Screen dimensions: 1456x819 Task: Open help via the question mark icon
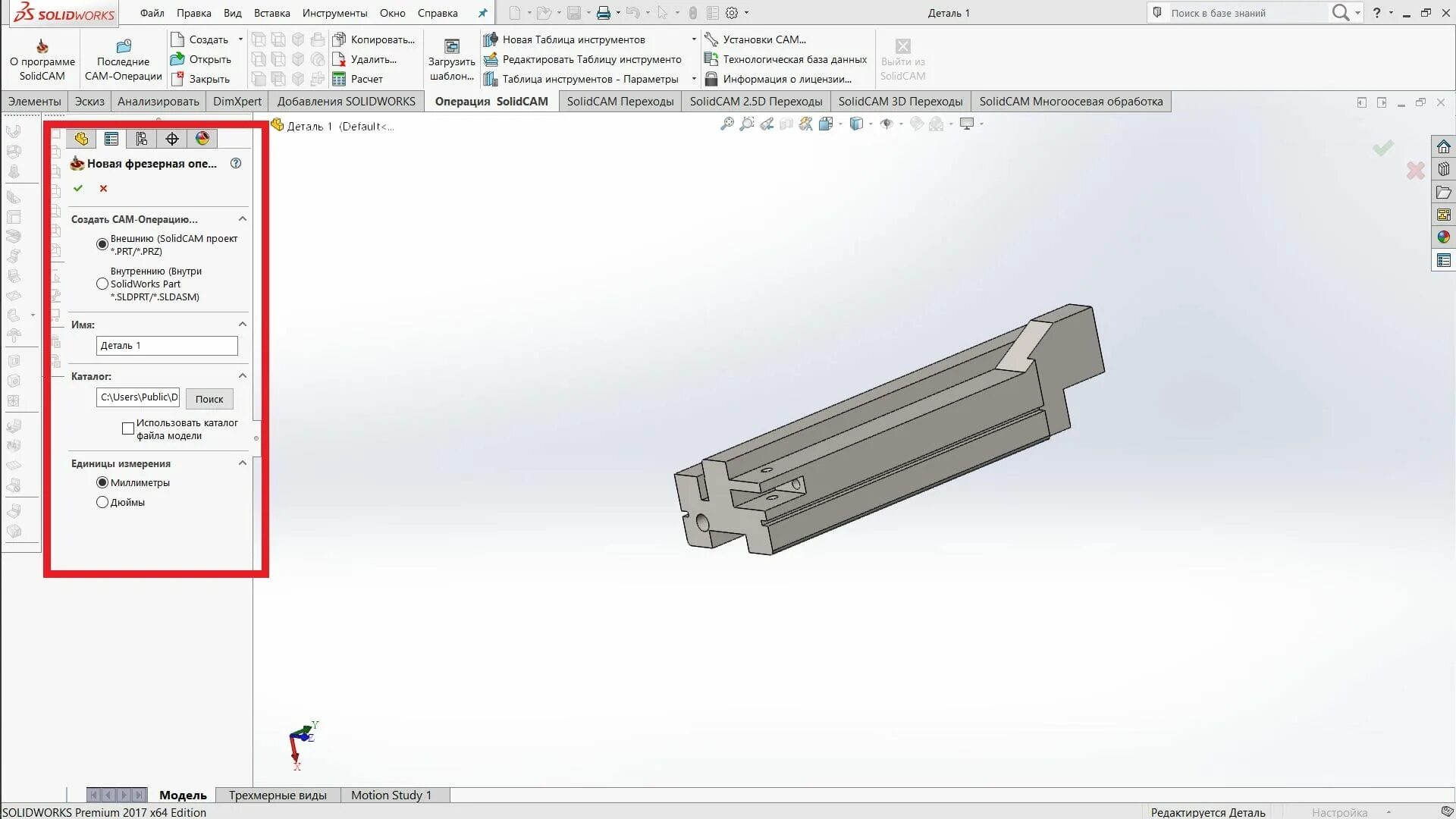[236, 163]
